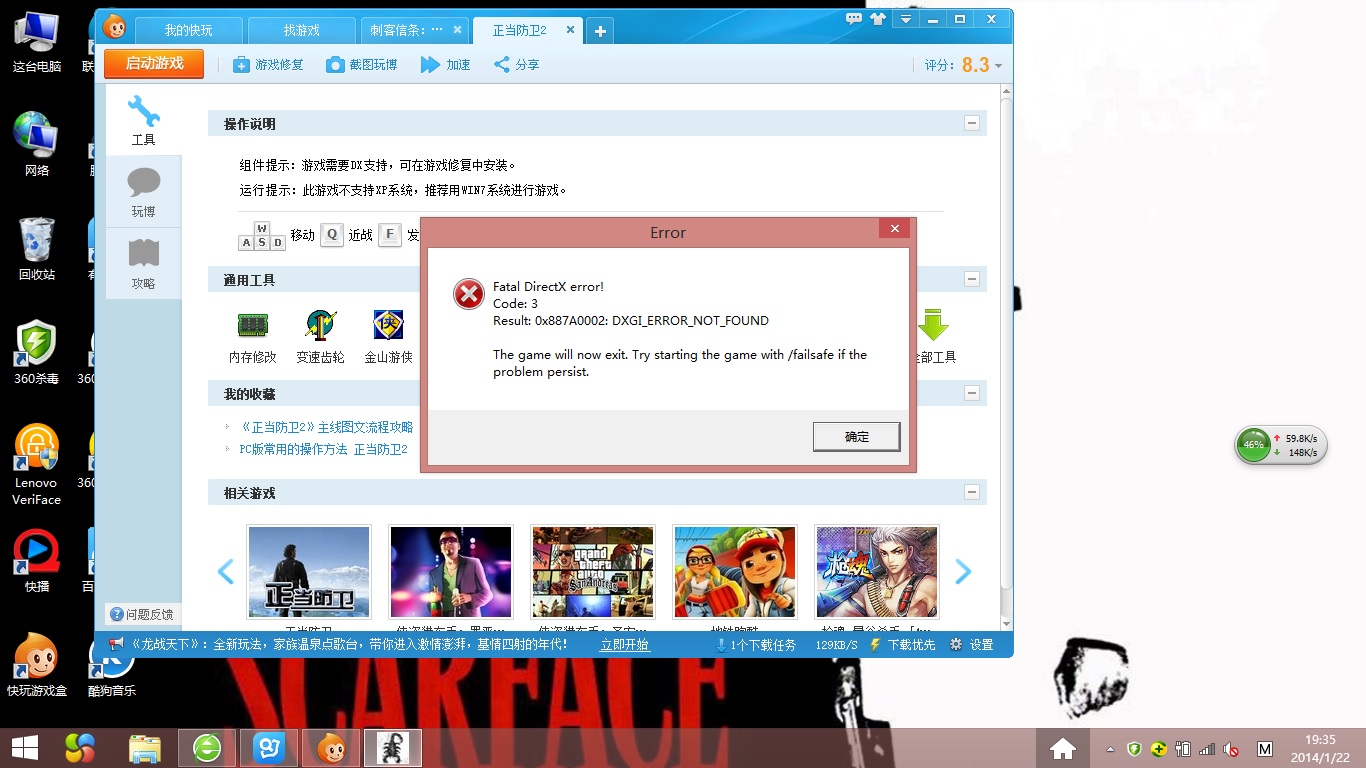Screen dimensions: 1366x768
Task: Click the monkey logo in title bar
Action: tap(116, 27)
